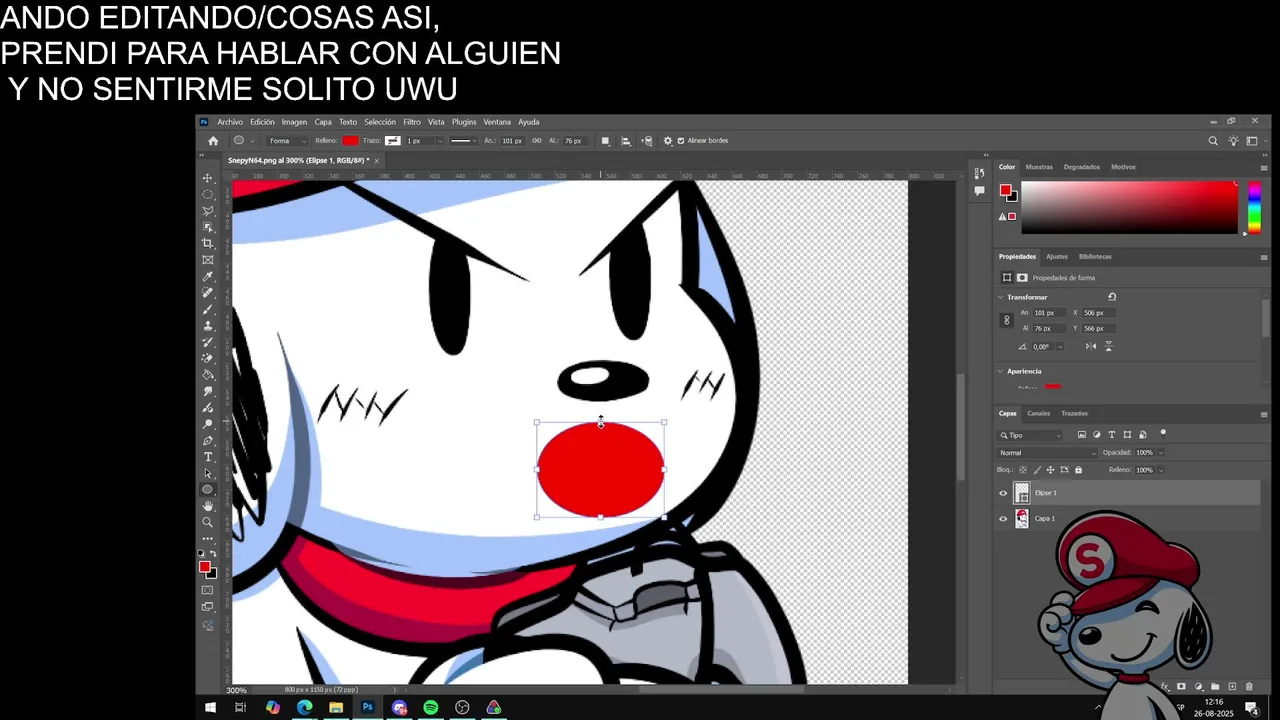This screenshot has height=720, width=1280.
Task: Open path alignment options
Action: click(x=626, y=141)
